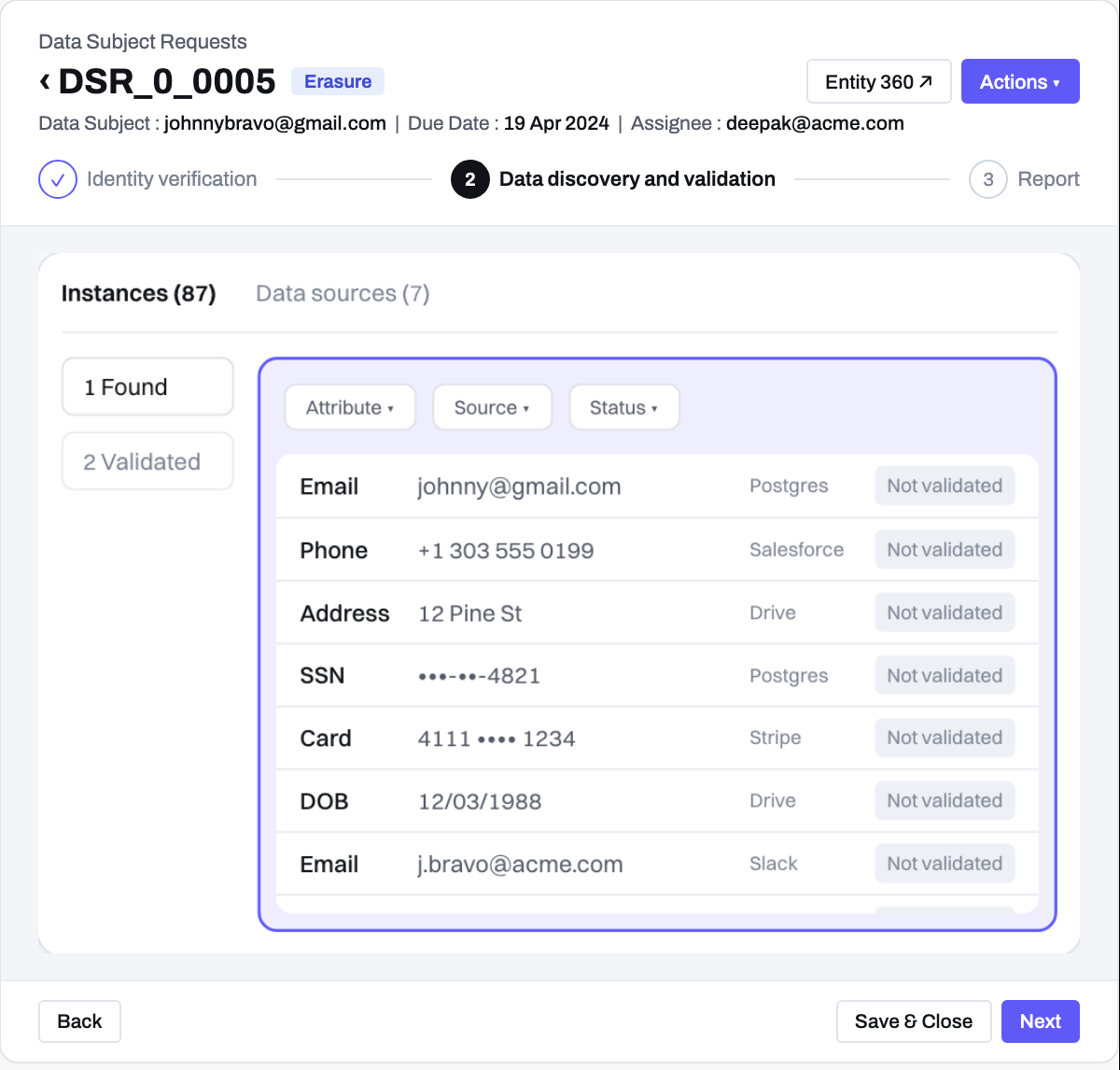
Task: Click Not validated badge for j.bravo@acme.com
Action: coord(945,864)
